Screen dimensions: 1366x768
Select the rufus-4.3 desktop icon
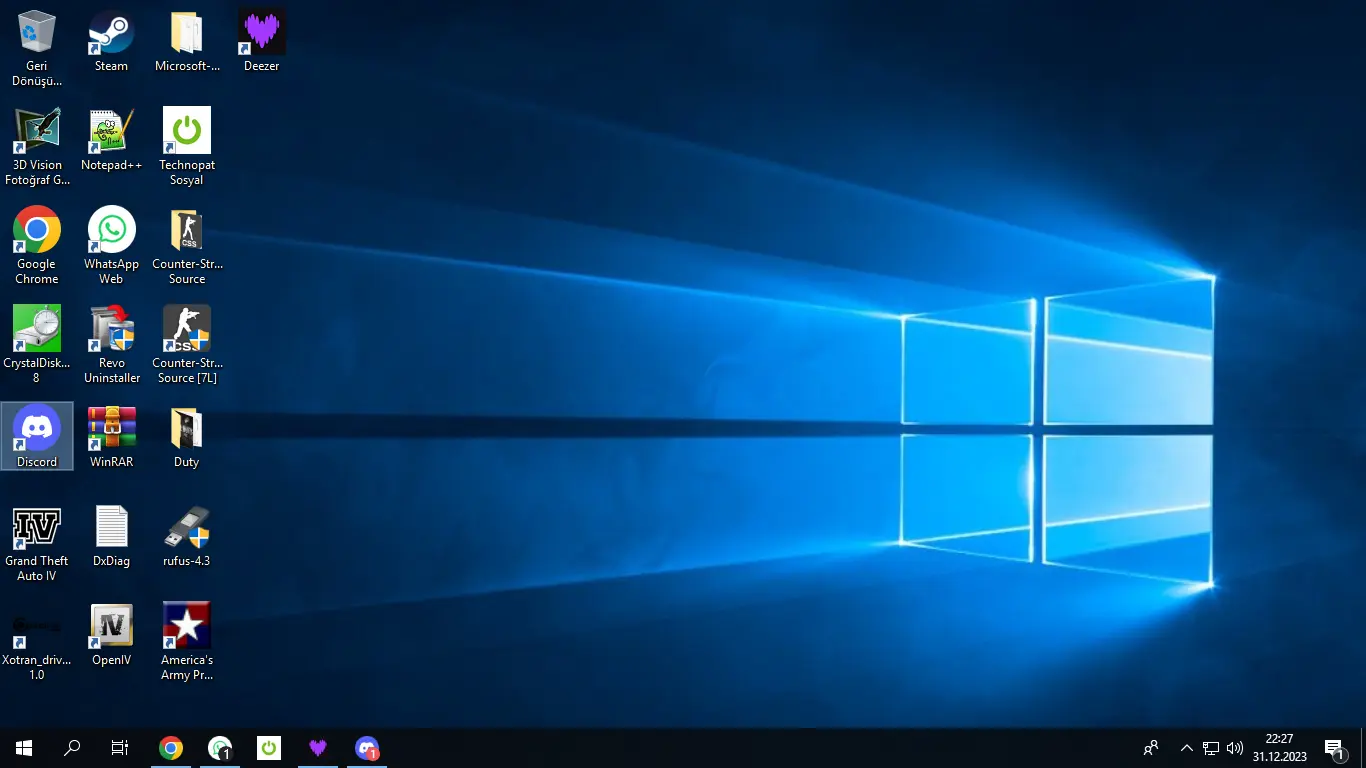tap(187, 536)
